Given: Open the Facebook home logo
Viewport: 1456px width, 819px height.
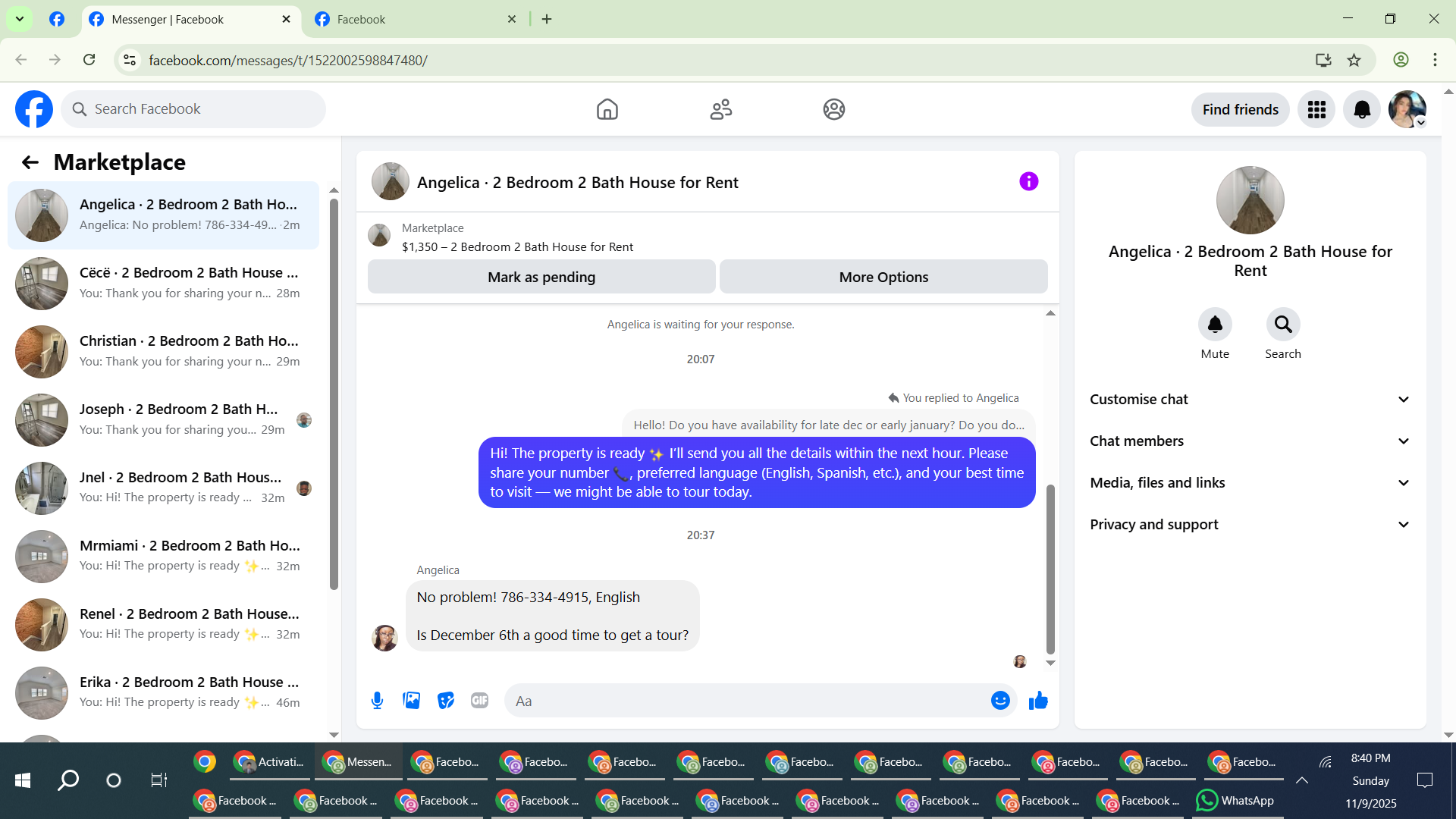Looking at the screenshot, I should point(34,109).
